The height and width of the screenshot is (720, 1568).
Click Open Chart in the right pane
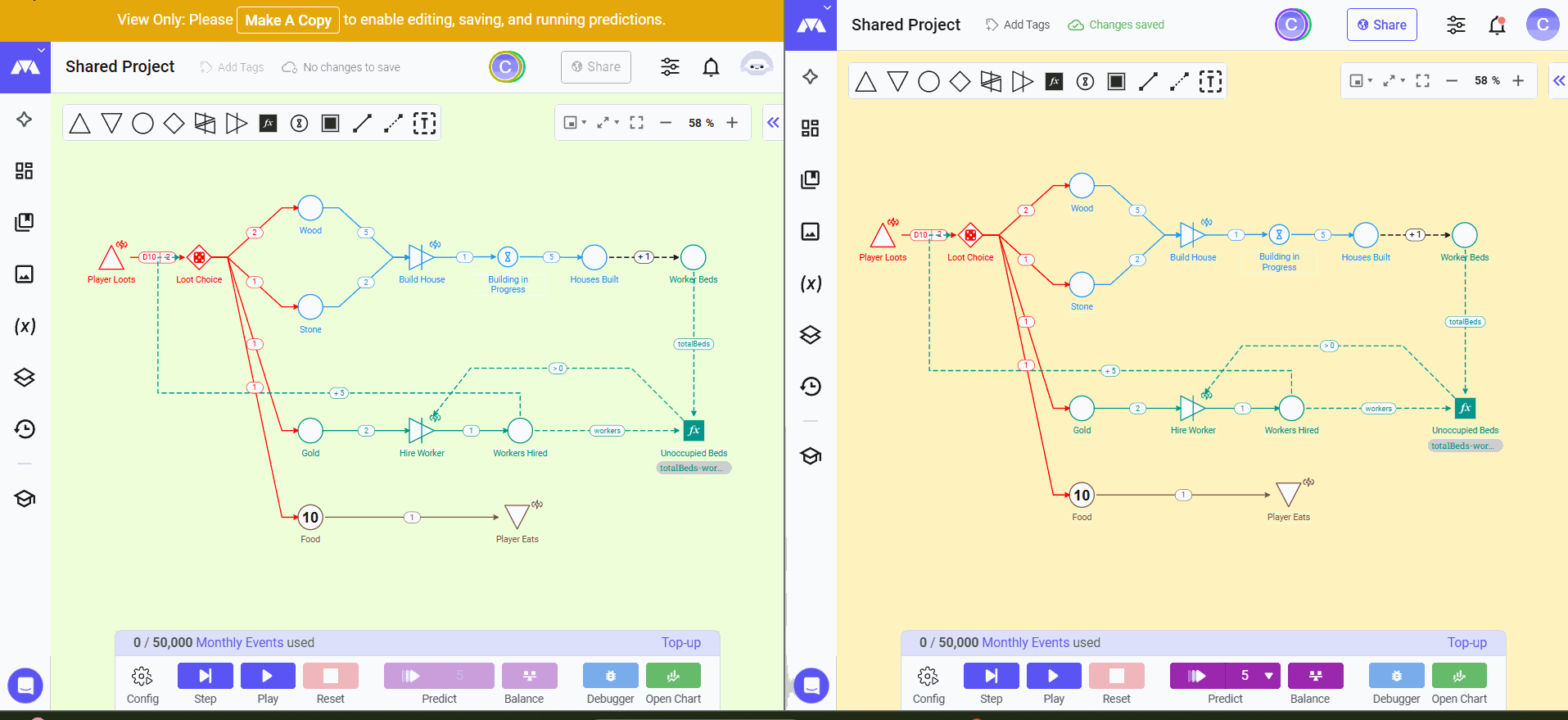pos(1458,684)
